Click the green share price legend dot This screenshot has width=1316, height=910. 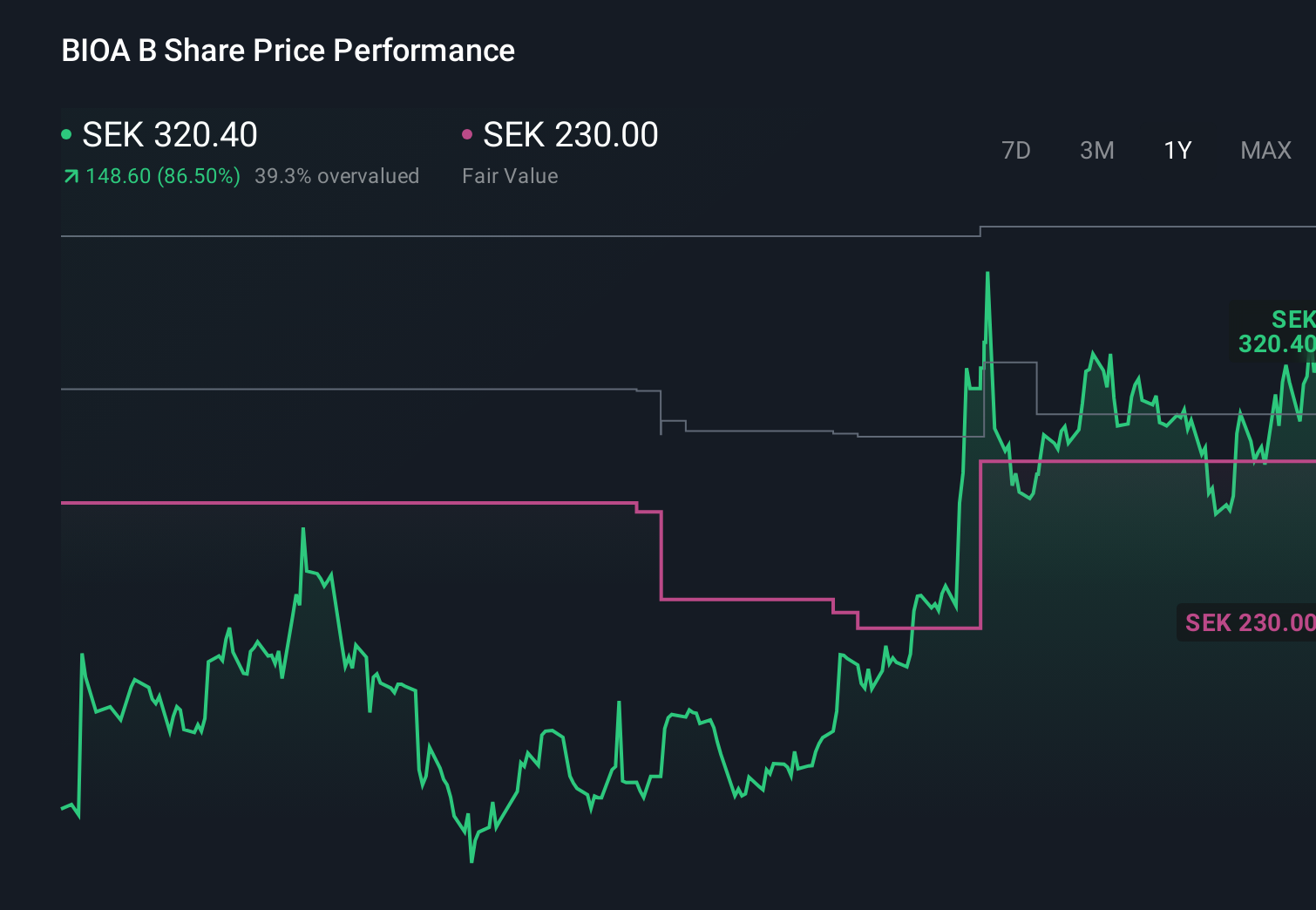(x=66, y=133)
